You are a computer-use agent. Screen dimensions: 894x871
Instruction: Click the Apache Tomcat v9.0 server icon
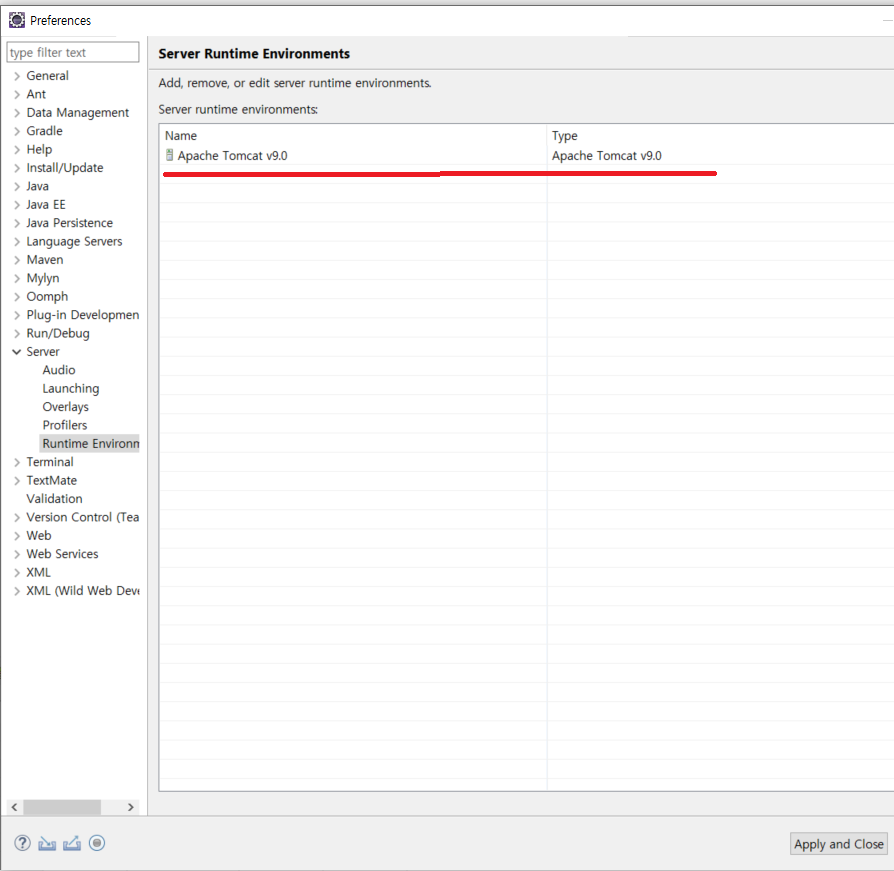coord(169,155)
